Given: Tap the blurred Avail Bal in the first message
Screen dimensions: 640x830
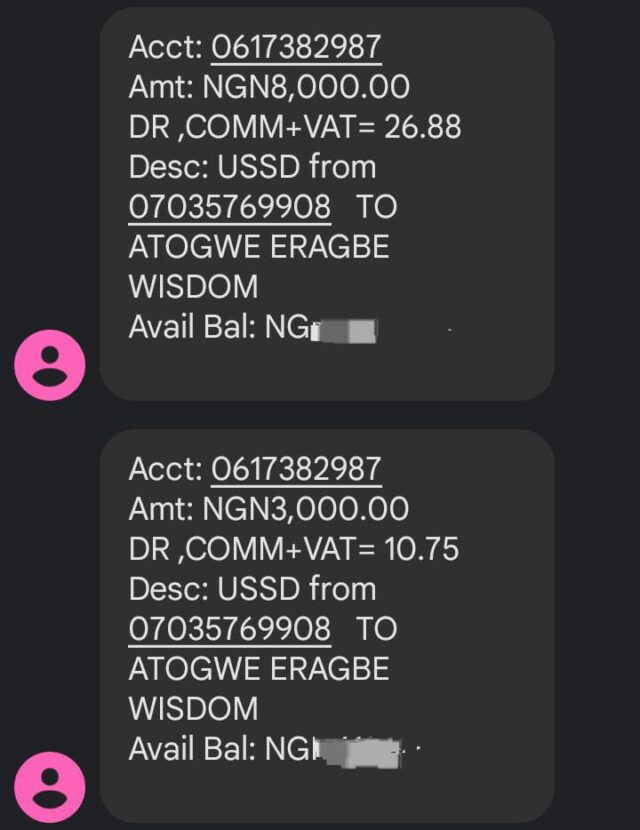Looking at the screenshot, I should pyautogui.click(x=343, y=328).
